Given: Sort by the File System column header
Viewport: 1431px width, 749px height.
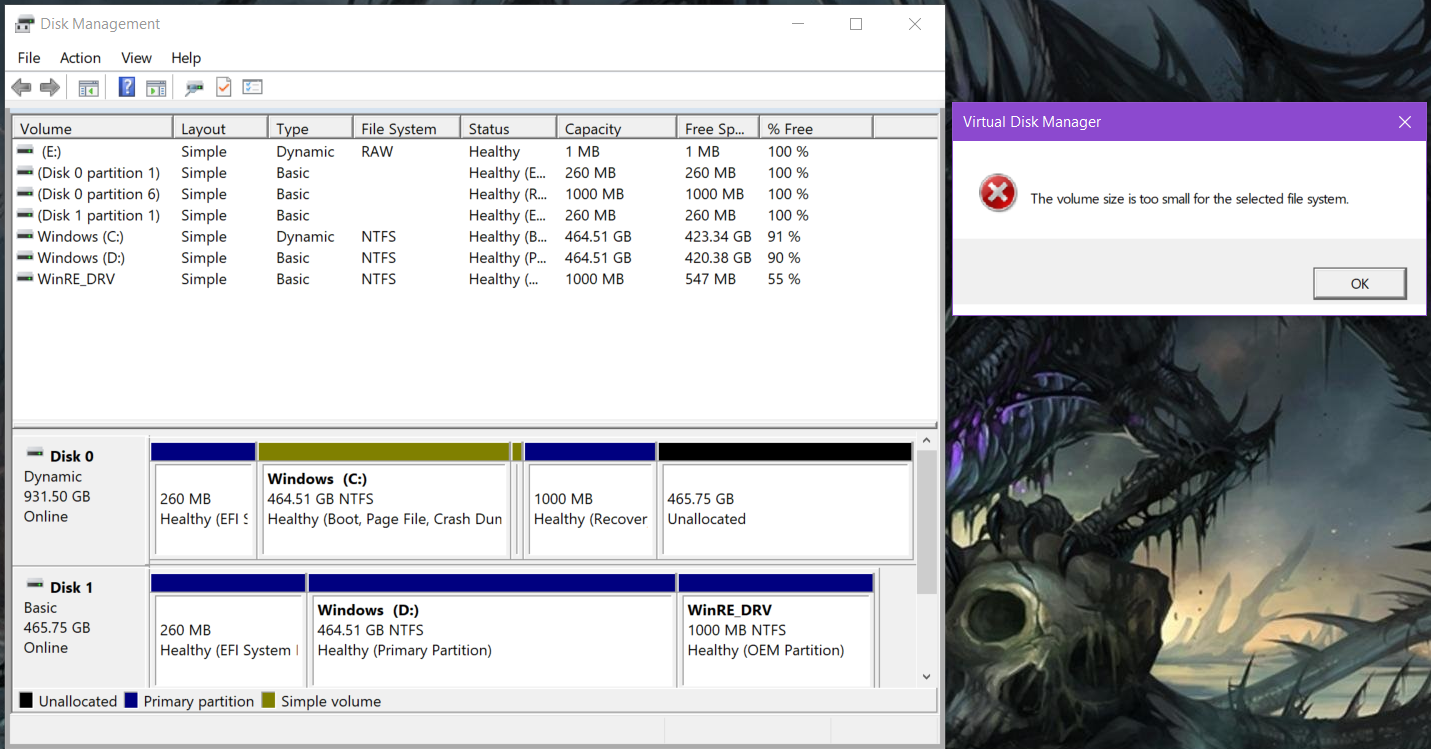Looking at the screenshot, I should click(x=406, y=128).
